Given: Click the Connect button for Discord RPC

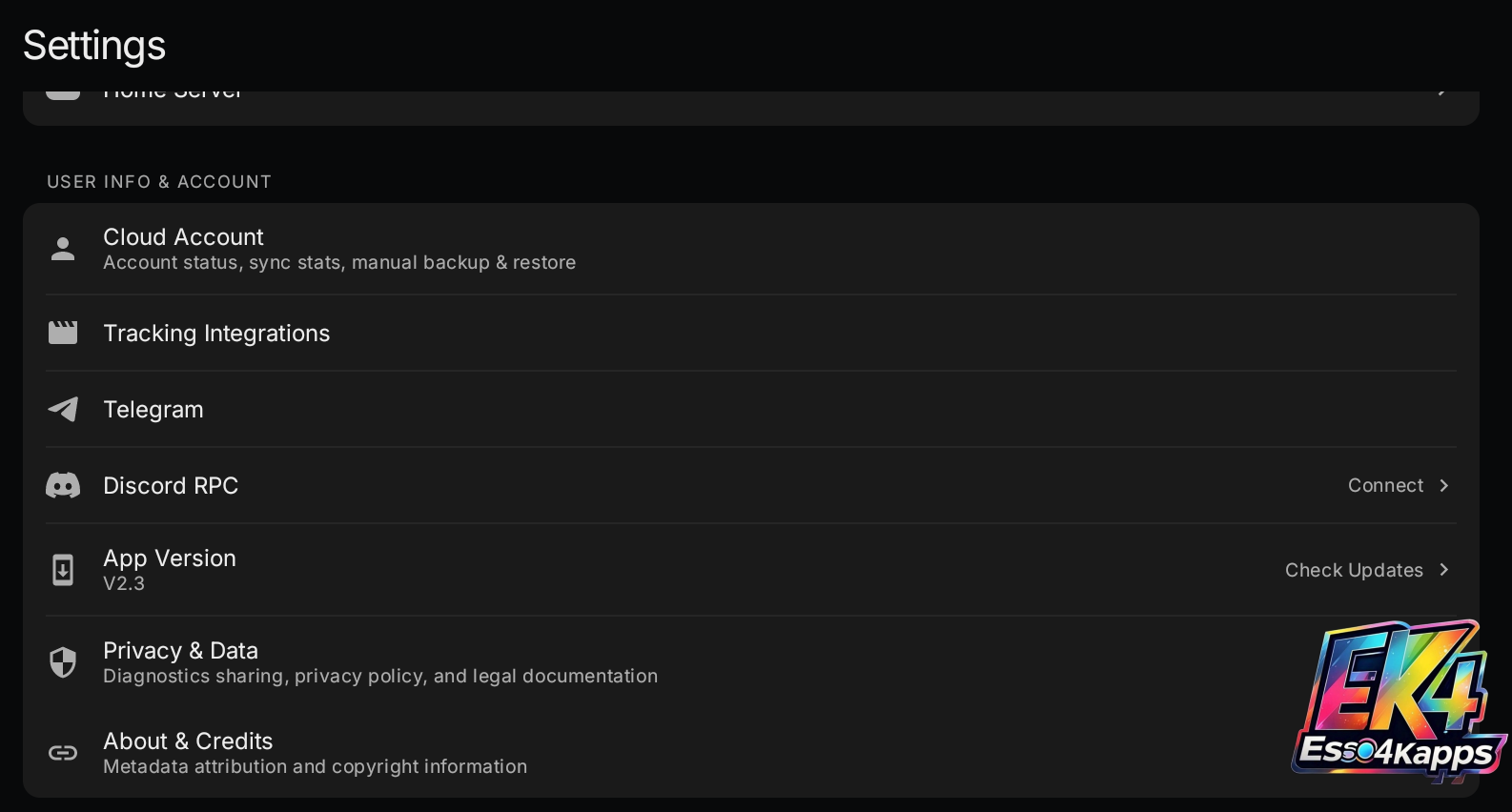Looking at the screenshot, I should (x=1385, y=485).
